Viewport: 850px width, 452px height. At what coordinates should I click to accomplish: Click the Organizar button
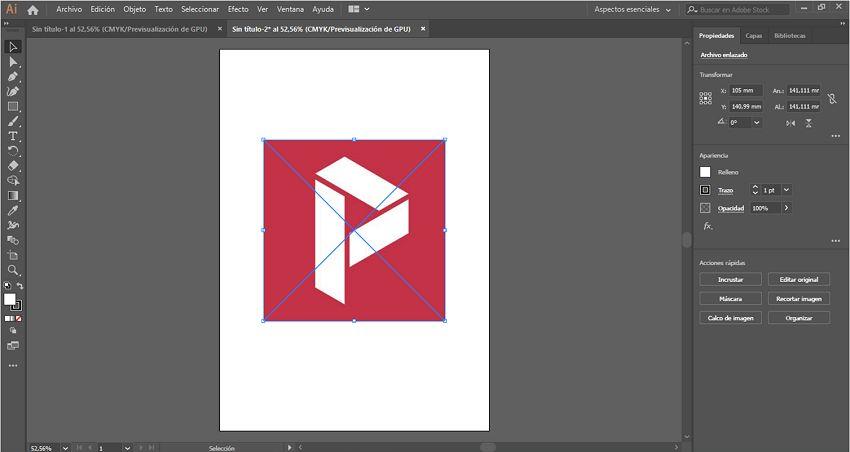pos(799,318)
